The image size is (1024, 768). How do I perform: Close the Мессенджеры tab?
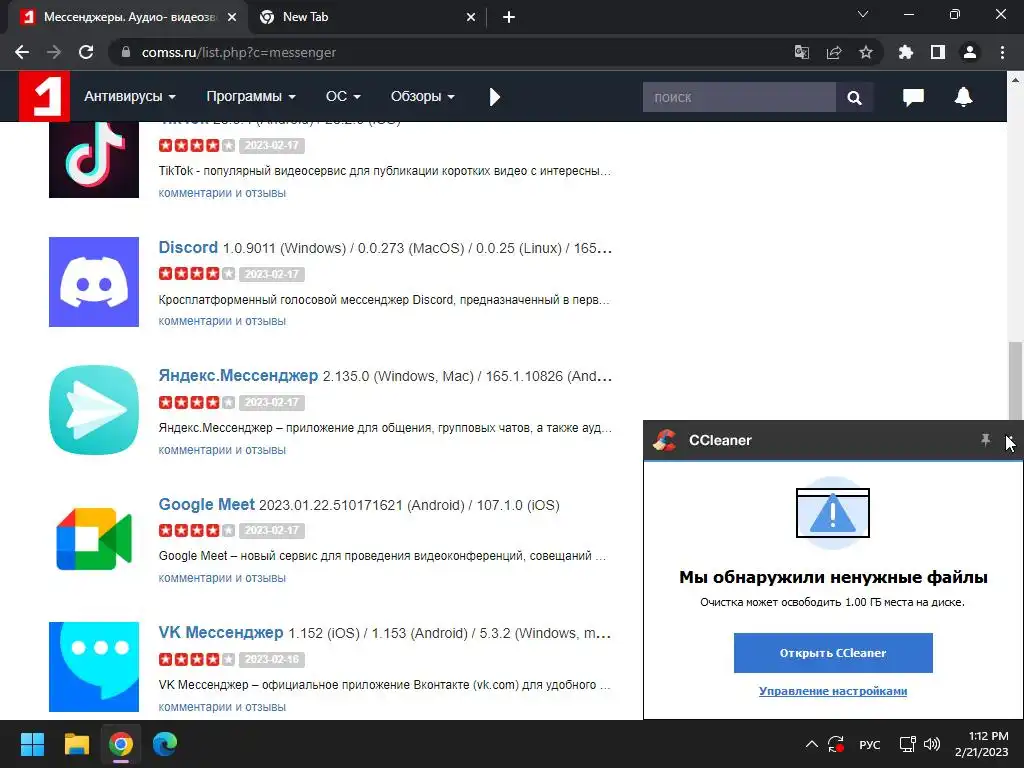pyautogui.click(x=232, y=17)
